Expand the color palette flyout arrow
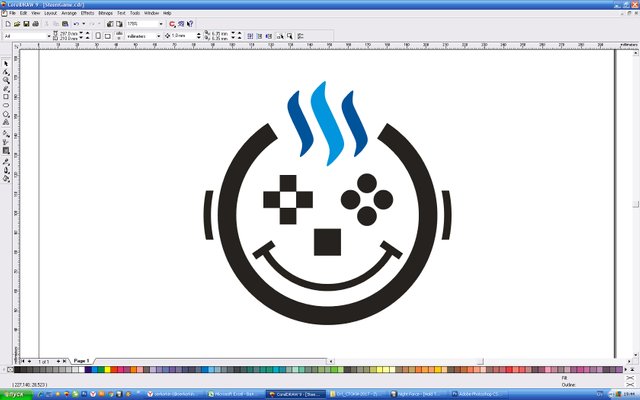Viewport: 640px width, 400px height. 632,369
